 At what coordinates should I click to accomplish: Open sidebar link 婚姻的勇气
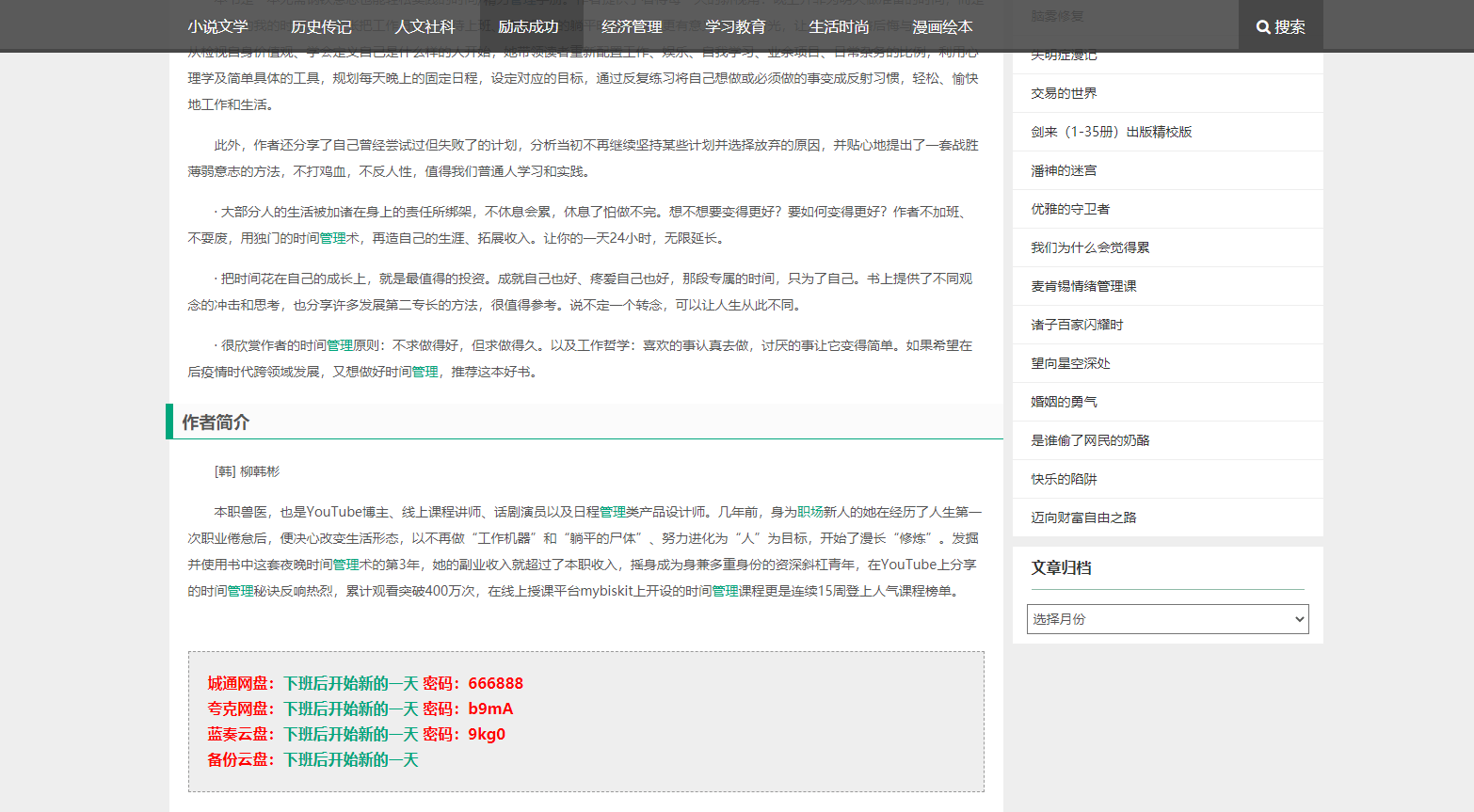(x=1064, y=402)
